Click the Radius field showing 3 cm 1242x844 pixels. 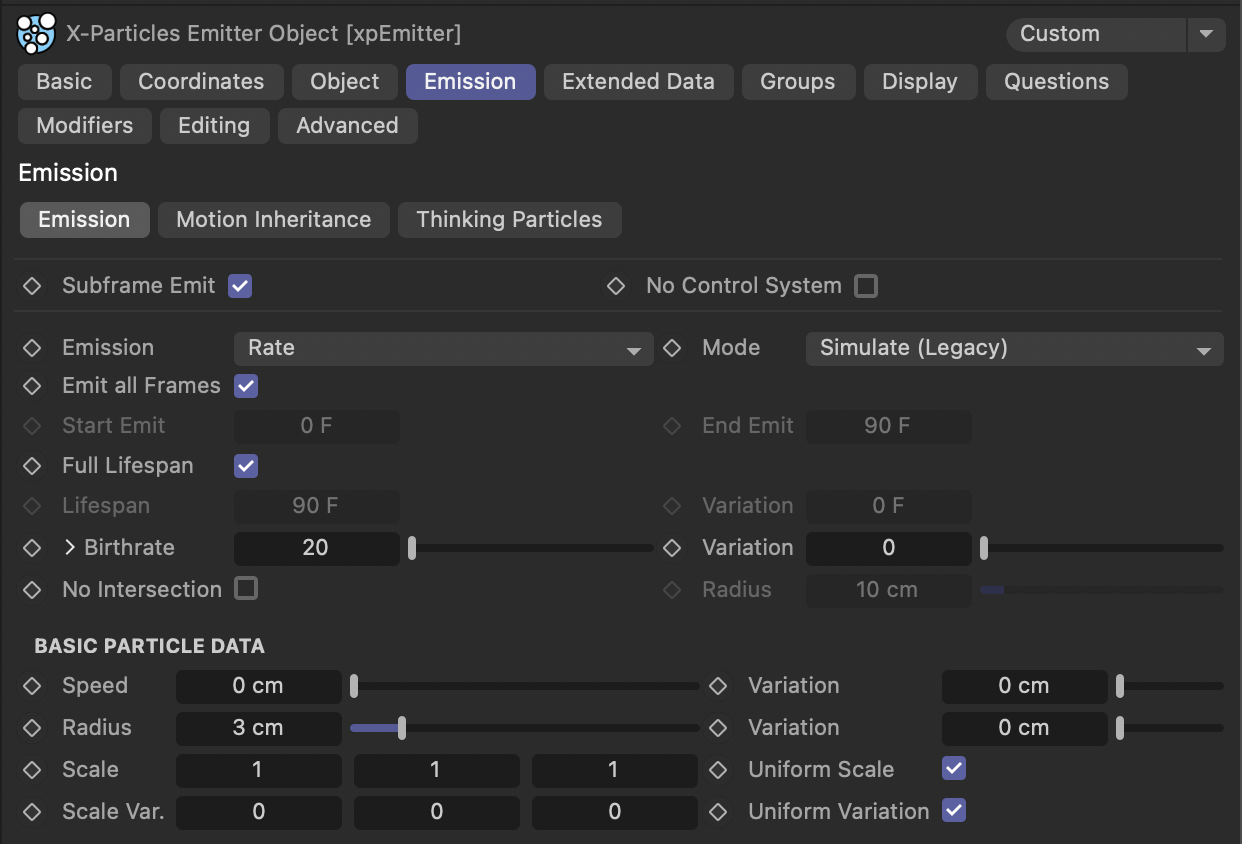click(259, 728)
